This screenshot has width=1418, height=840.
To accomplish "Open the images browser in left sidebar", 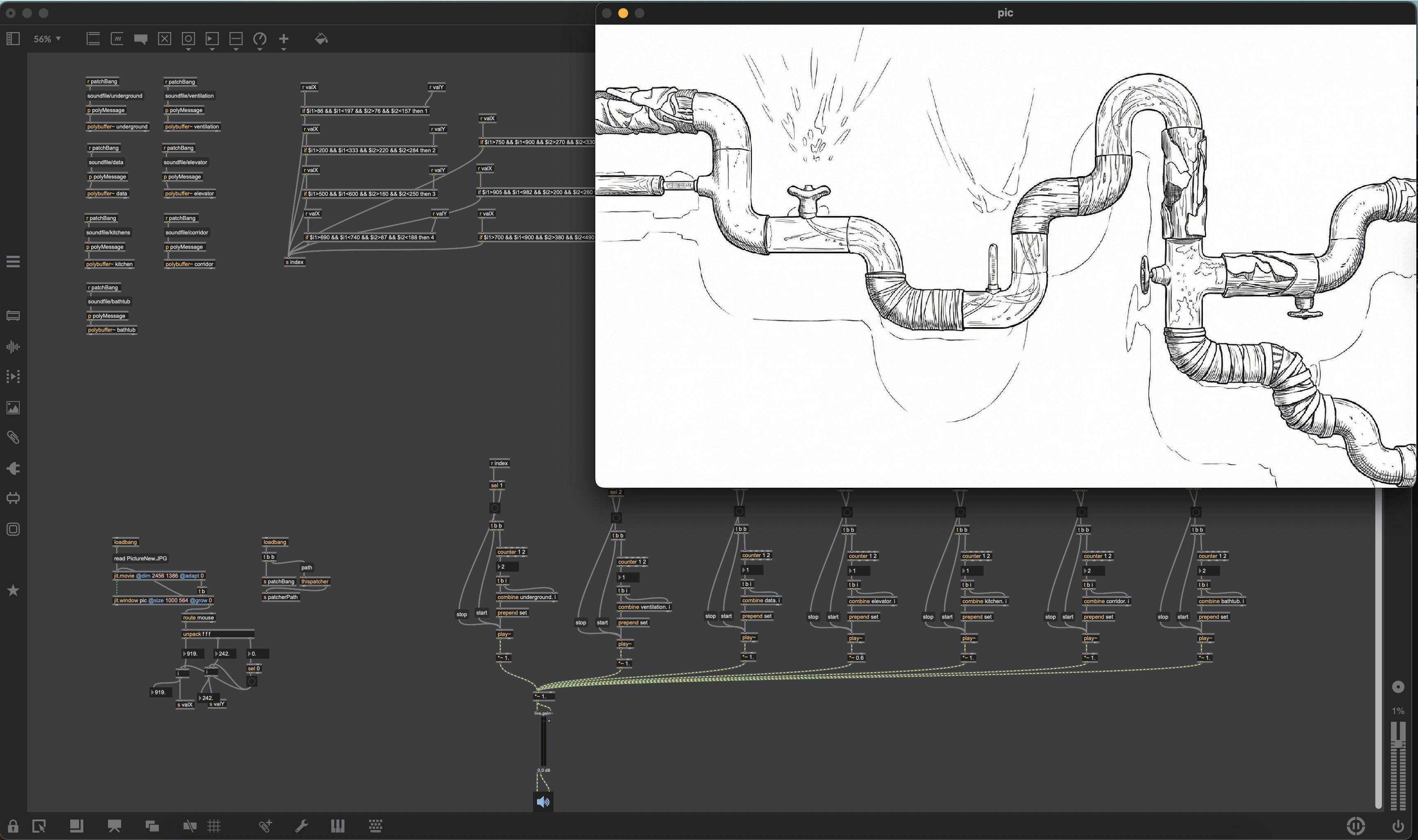I will [13, 408].
